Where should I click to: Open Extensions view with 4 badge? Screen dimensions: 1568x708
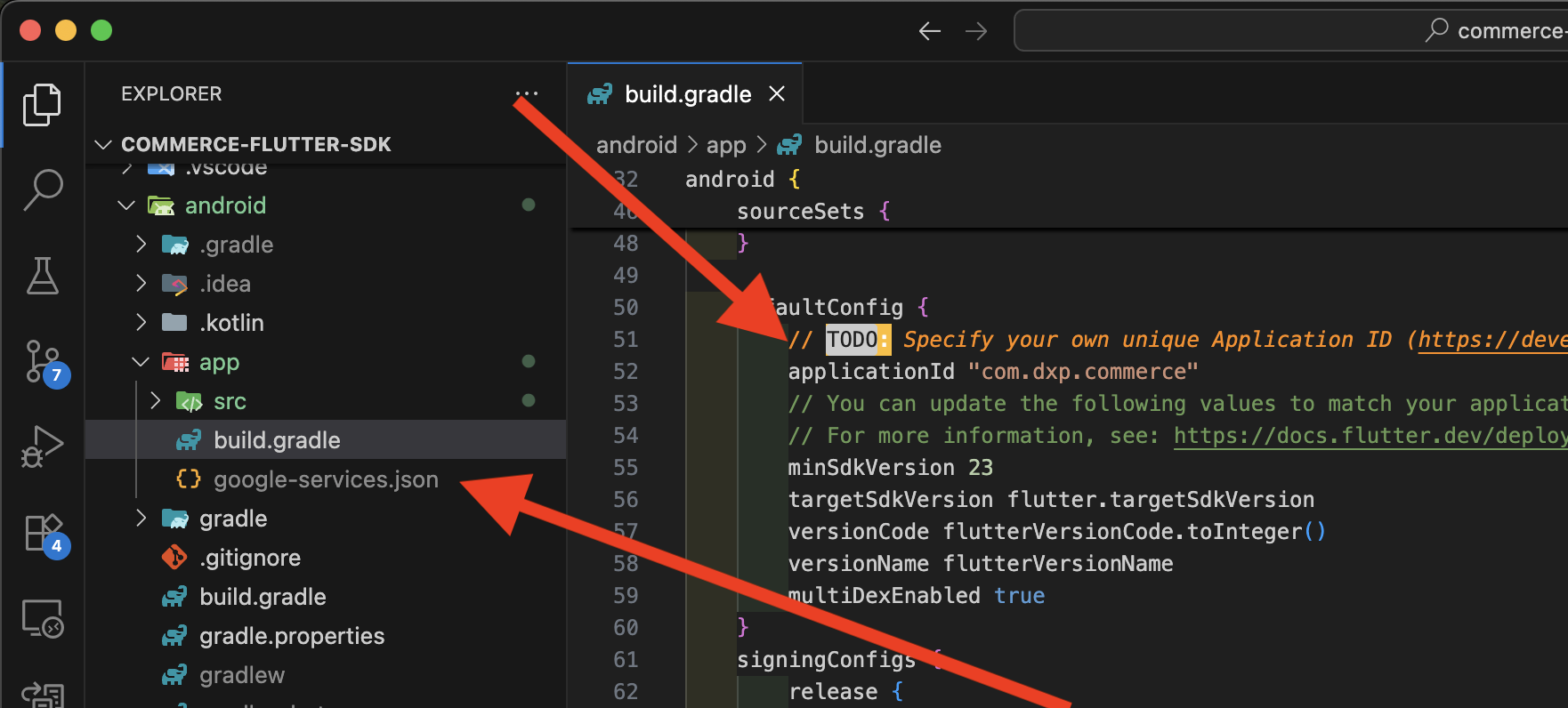coord(44,535)
